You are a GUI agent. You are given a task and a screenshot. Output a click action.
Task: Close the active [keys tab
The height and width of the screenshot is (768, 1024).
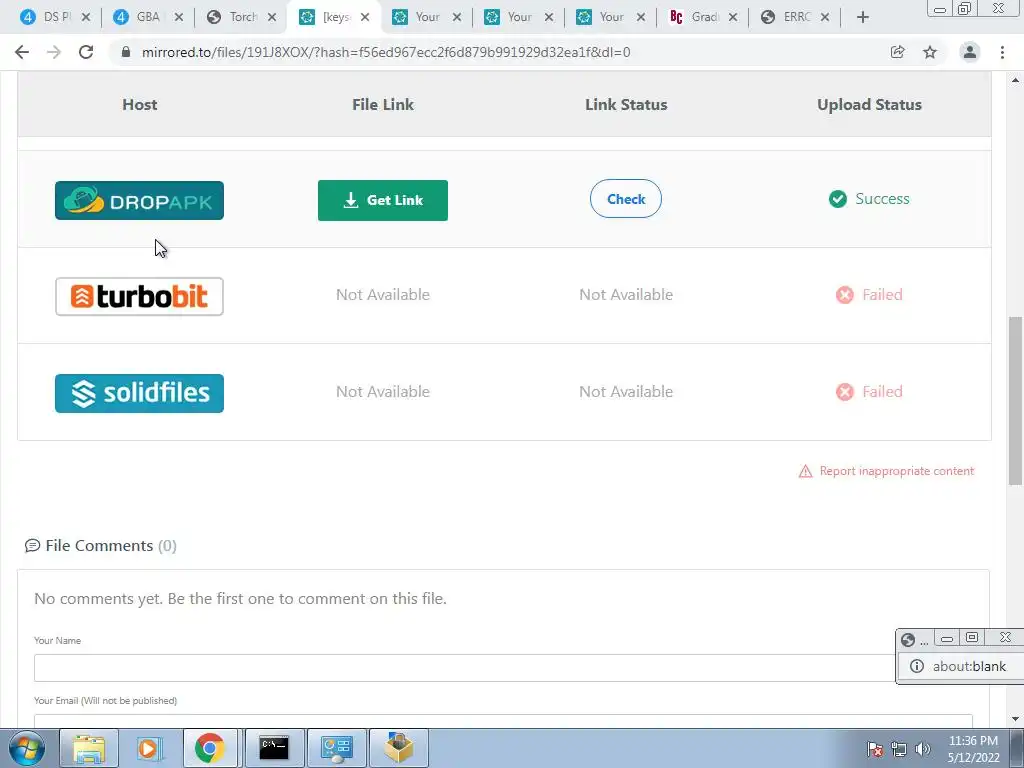tap(365, 17)
